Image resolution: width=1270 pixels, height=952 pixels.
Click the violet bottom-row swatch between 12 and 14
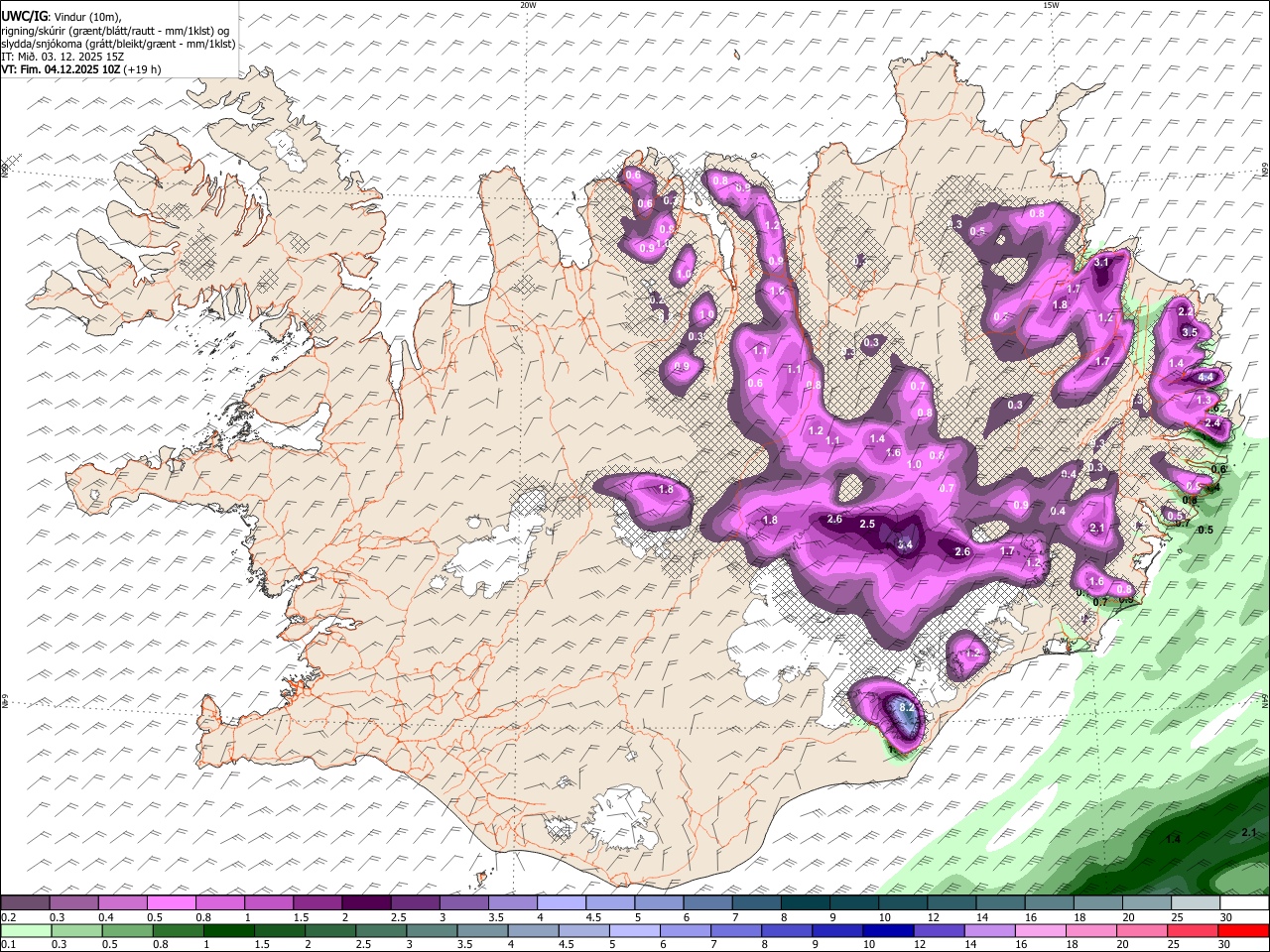click(x=939, y=930)
